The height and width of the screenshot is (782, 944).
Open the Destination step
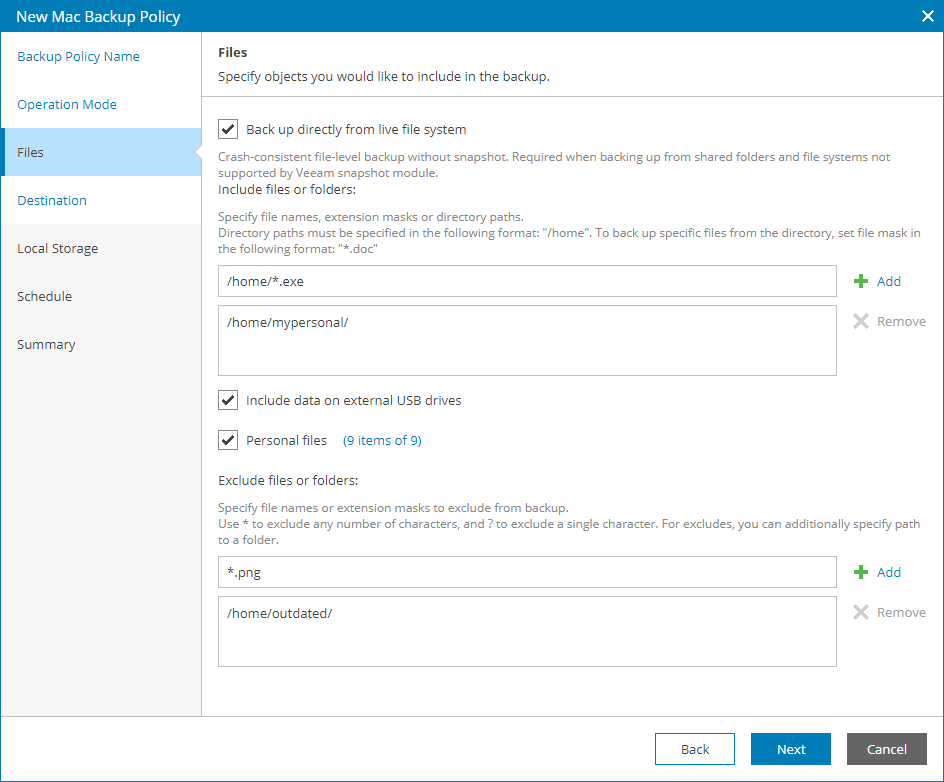pyautogui.click(x=52, y=201)
